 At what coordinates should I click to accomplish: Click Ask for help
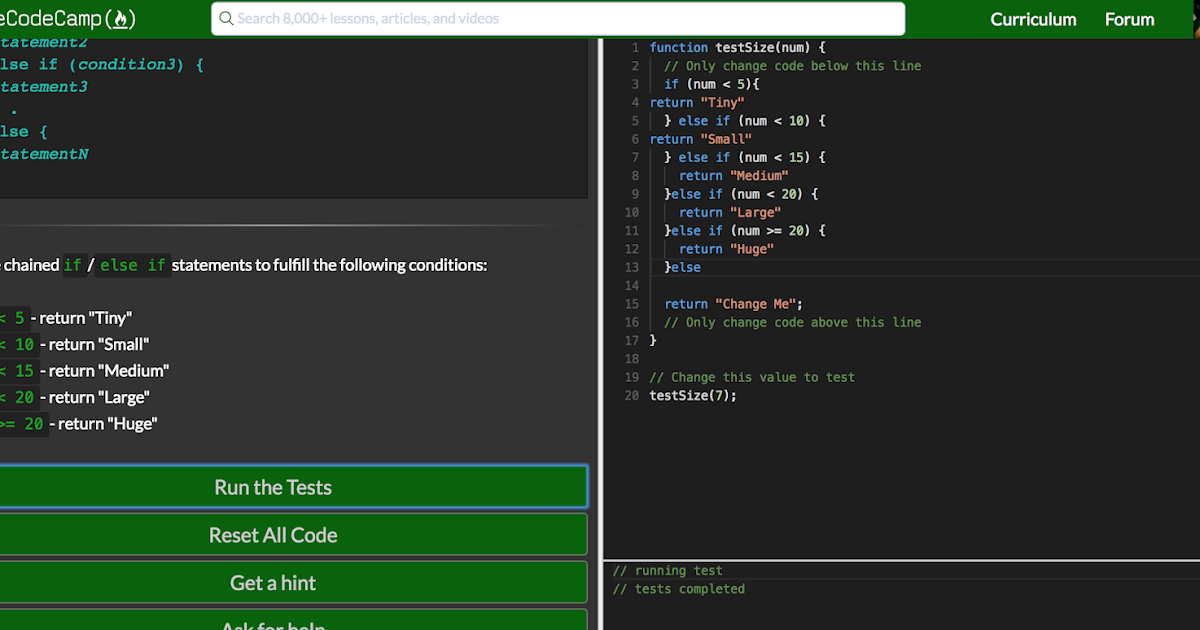(272, 624)
